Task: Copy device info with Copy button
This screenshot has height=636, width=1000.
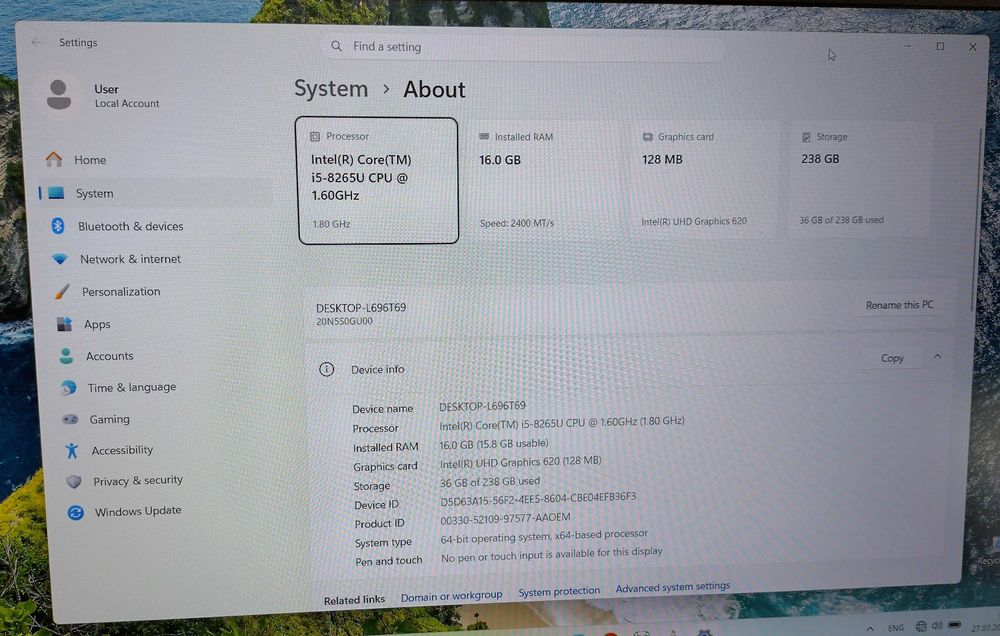Action: (892, 358)
